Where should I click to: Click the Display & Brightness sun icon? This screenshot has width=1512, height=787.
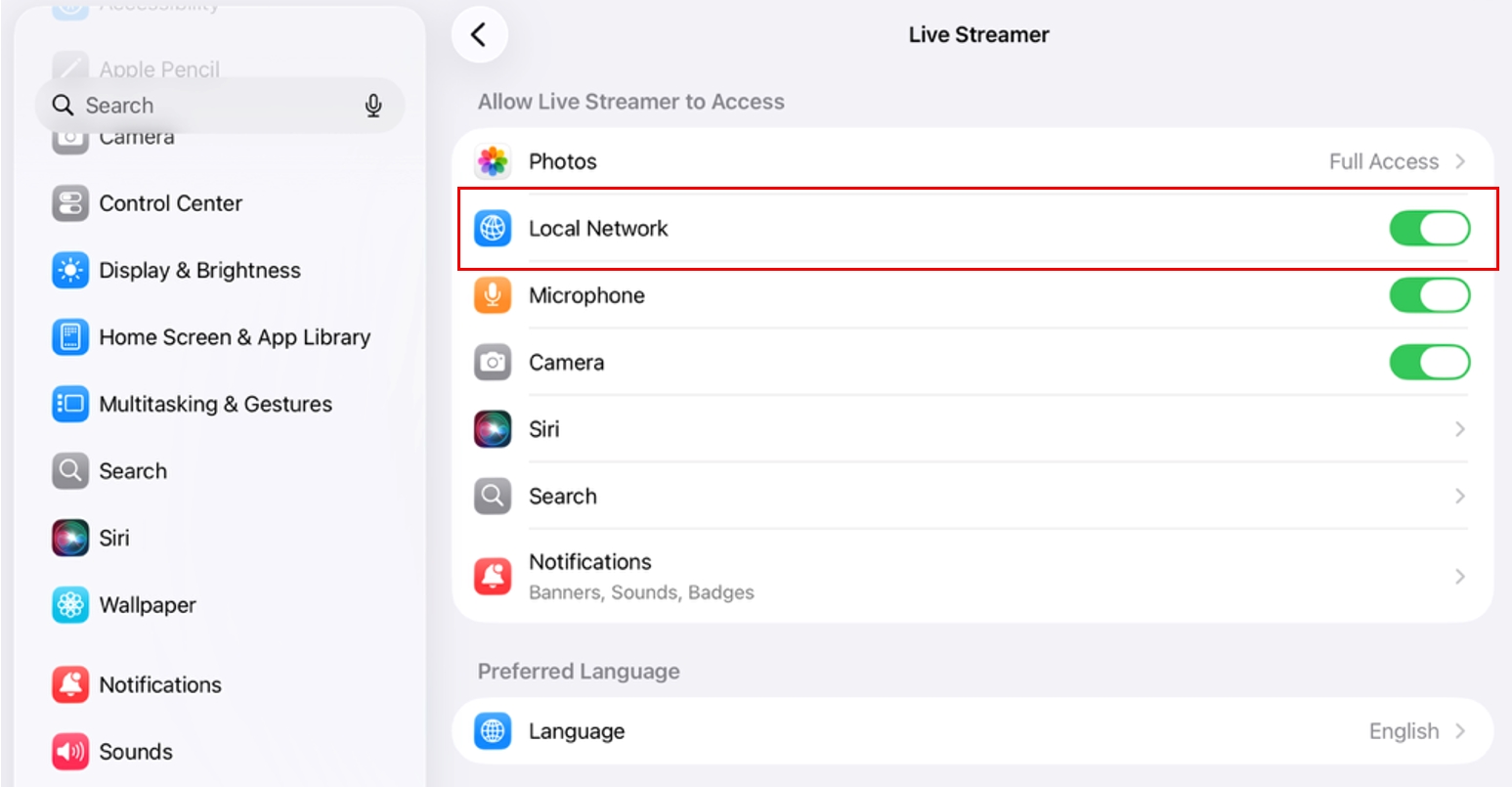click(x=70, y=271)
